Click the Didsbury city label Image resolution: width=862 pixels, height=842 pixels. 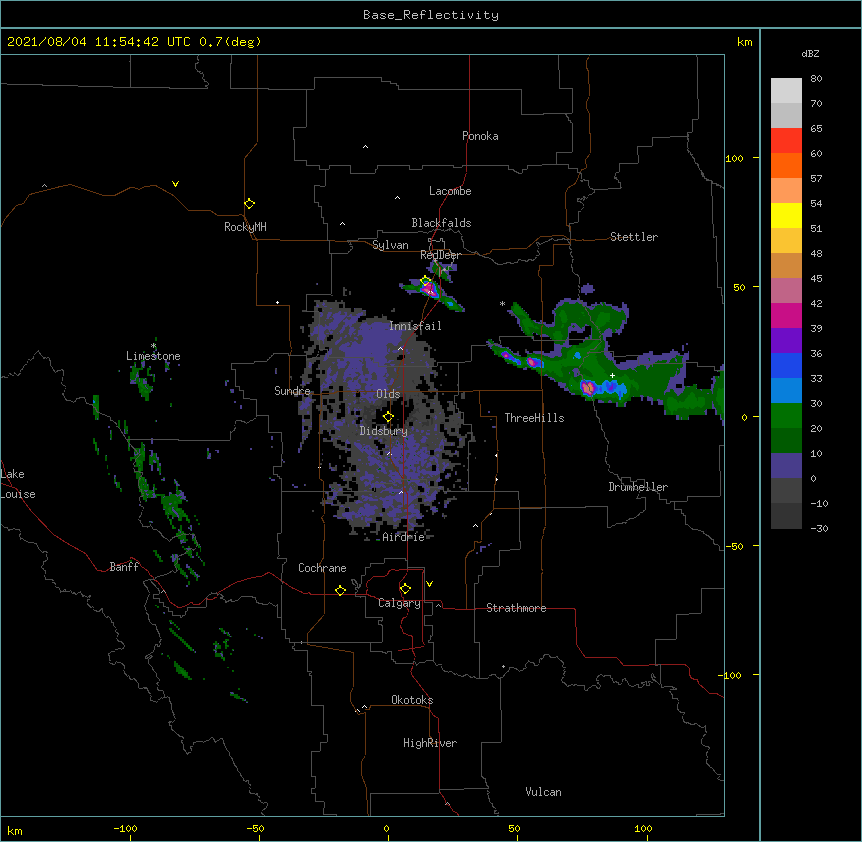coord(384,431)
